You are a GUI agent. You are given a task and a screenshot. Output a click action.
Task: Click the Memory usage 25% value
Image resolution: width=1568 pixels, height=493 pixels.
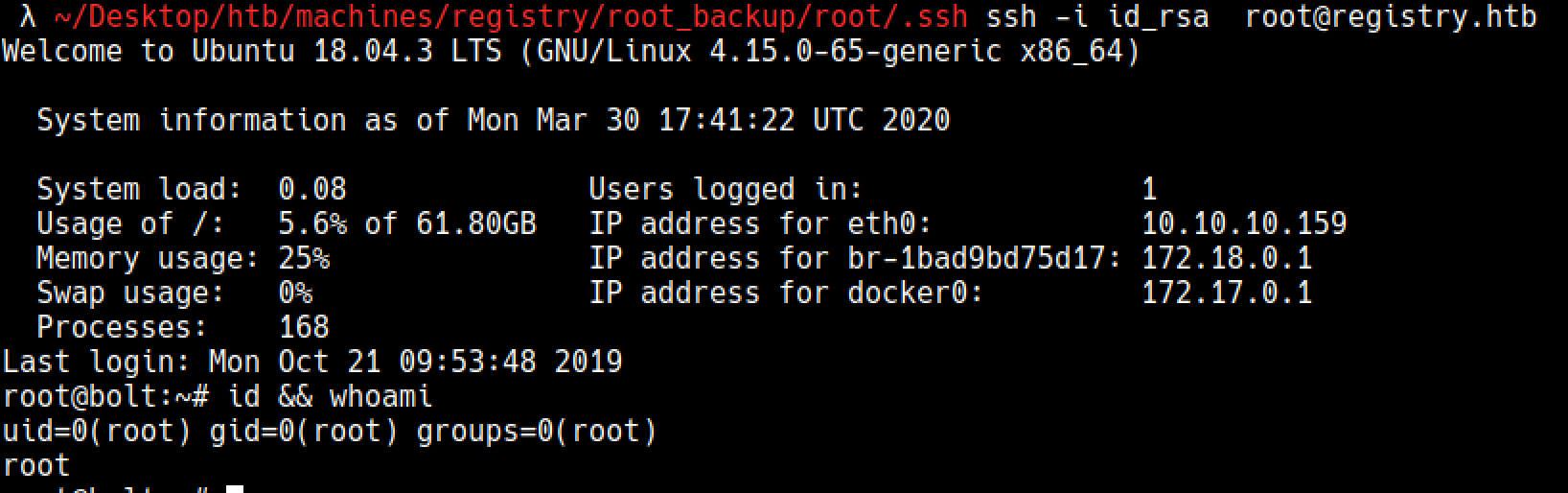click(304, 258)
